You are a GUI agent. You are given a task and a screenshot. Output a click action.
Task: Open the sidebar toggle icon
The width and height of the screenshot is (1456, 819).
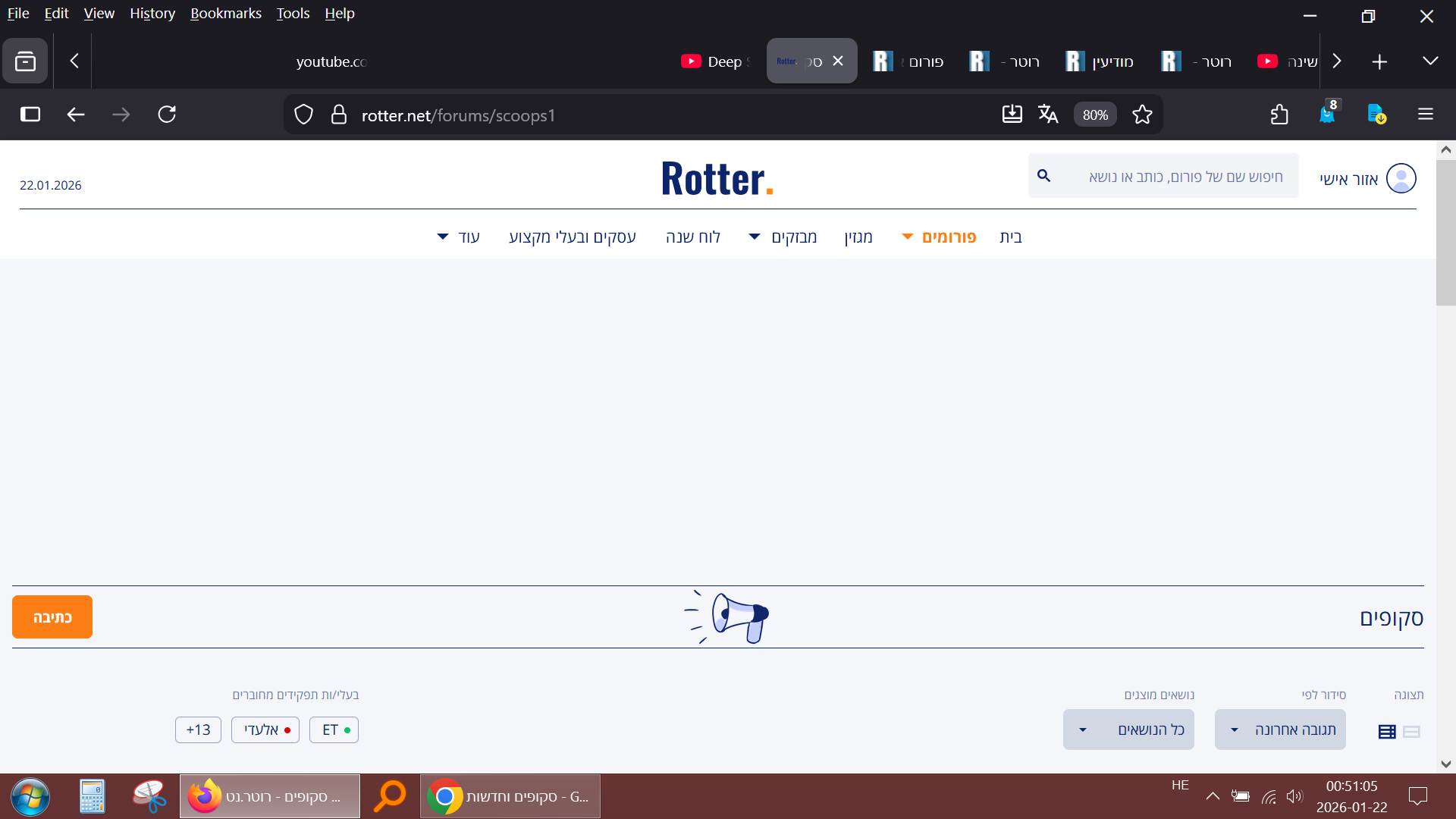click(x=30, y=115)
